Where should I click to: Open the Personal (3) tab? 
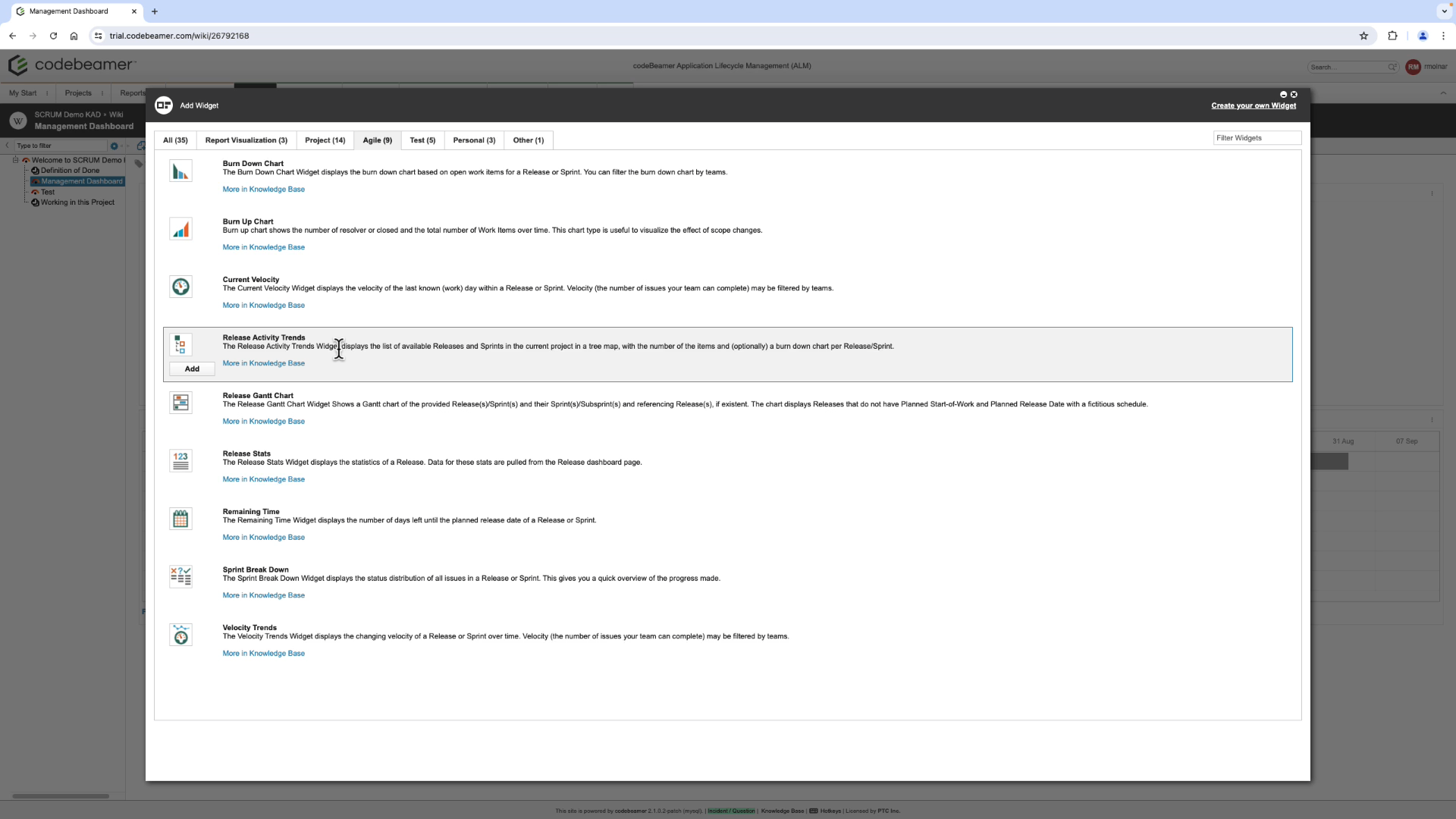coord(474,140)
